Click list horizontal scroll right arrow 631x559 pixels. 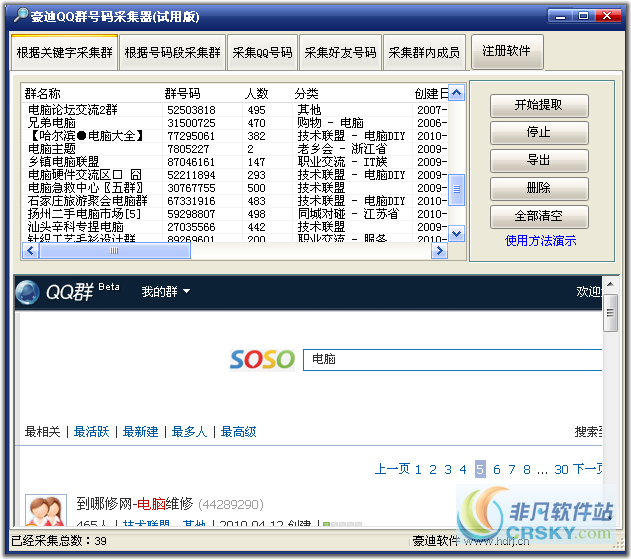coord(439,251)
